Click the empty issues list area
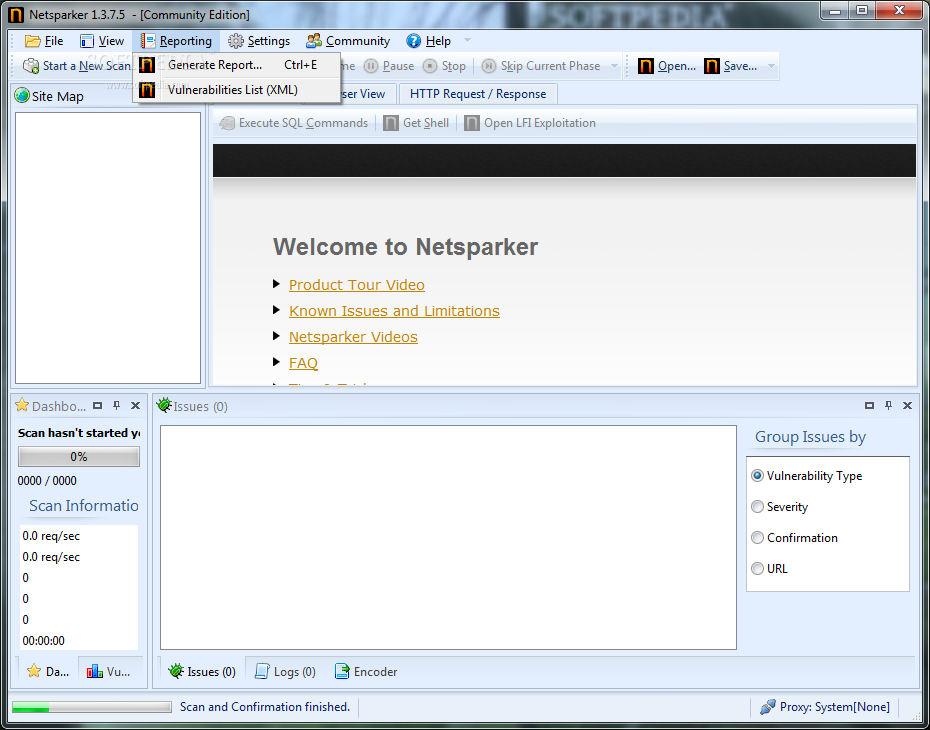The width and height of the screenshot is (930, 730). tap(448, 537)
